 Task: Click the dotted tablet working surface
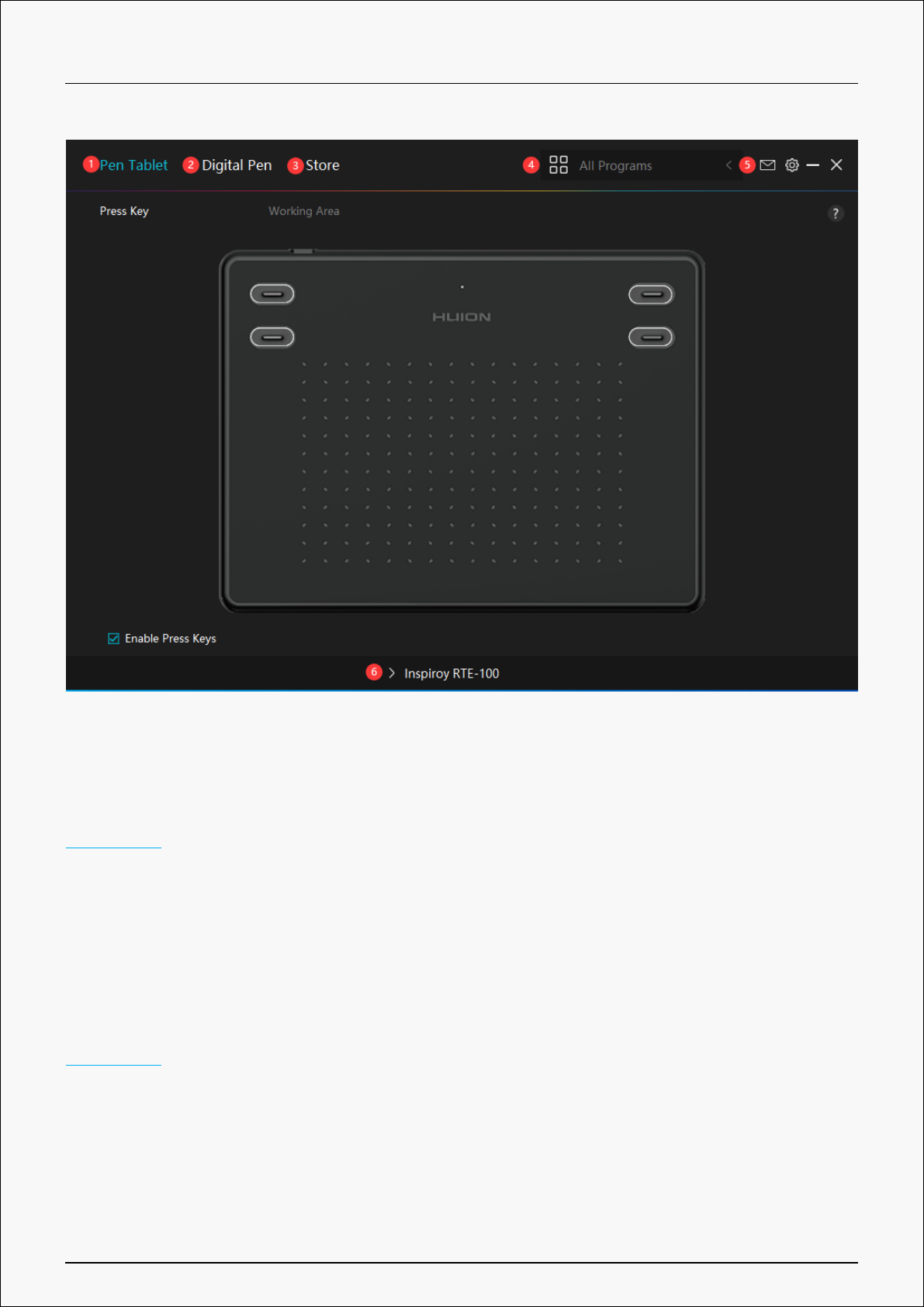[462, 462]
